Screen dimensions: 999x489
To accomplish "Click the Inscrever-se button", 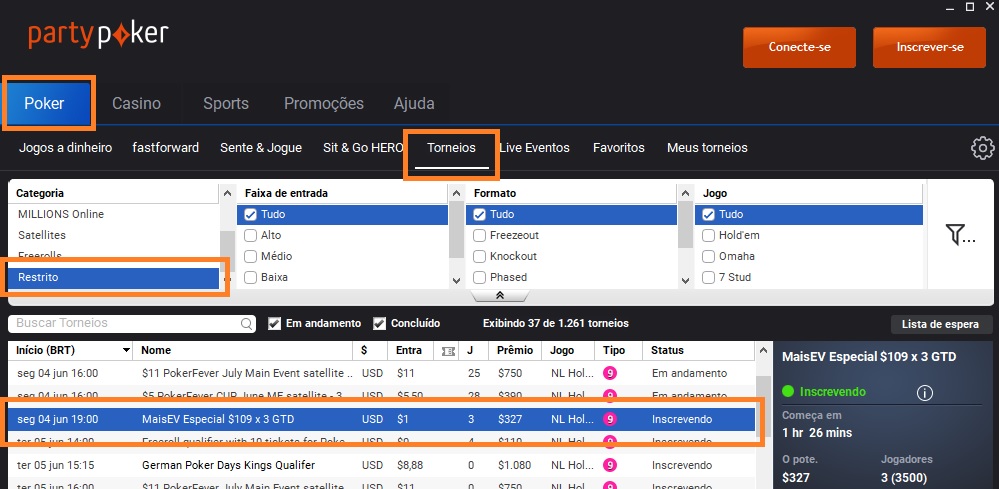I will (930, 47).
